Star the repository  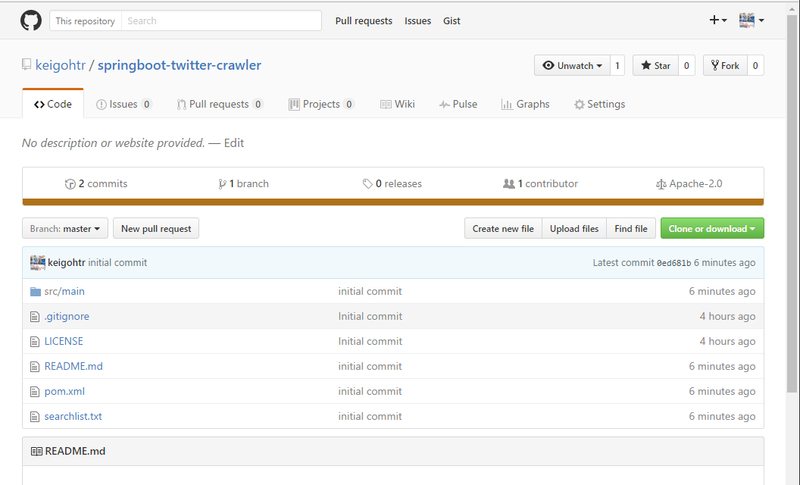coord(656,65)
